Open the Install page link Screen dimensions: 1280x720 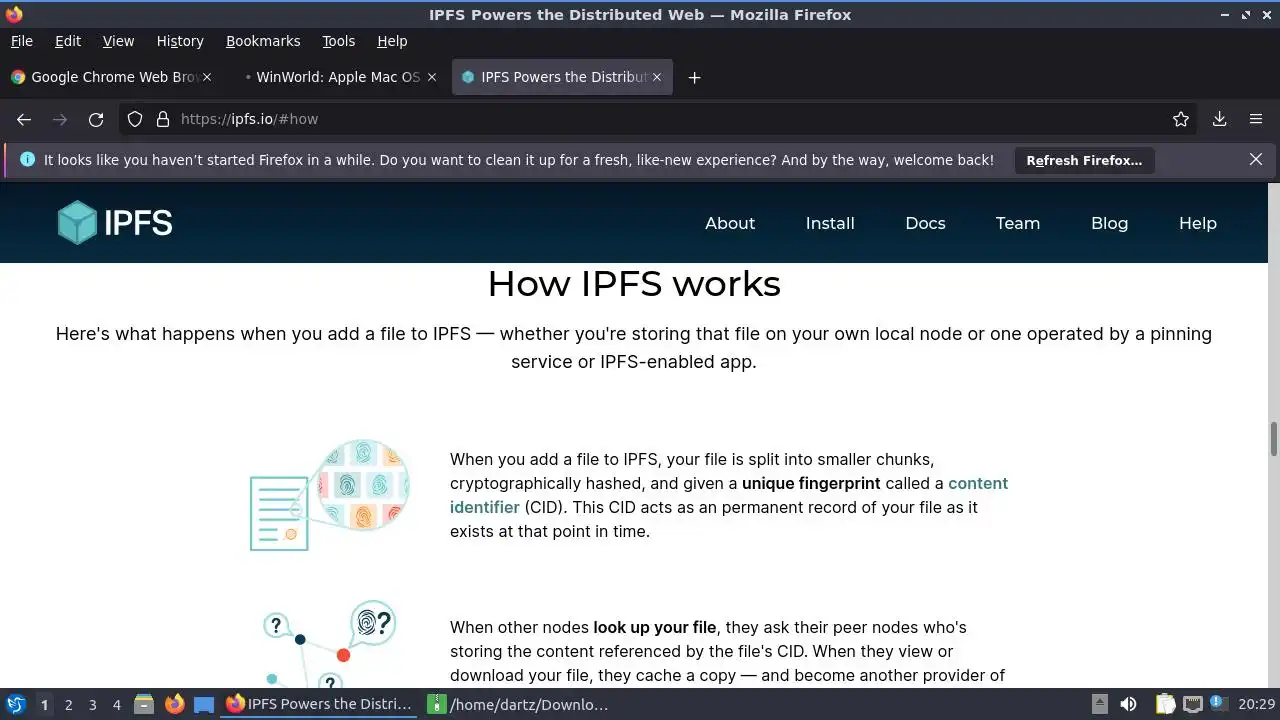click(x=830, y=223)
